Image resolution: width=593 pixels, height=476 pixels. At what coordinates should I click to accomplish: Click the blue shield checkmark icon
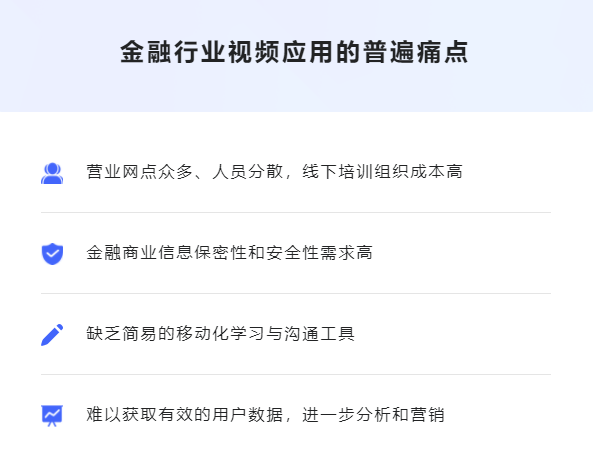tap(52, 254)
